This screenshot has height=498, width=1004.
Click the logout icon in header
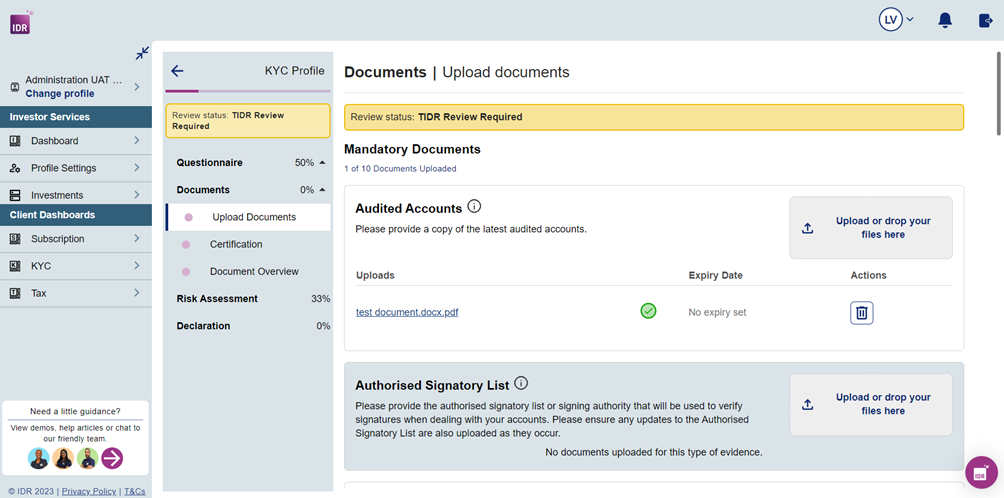coord(985,21)
